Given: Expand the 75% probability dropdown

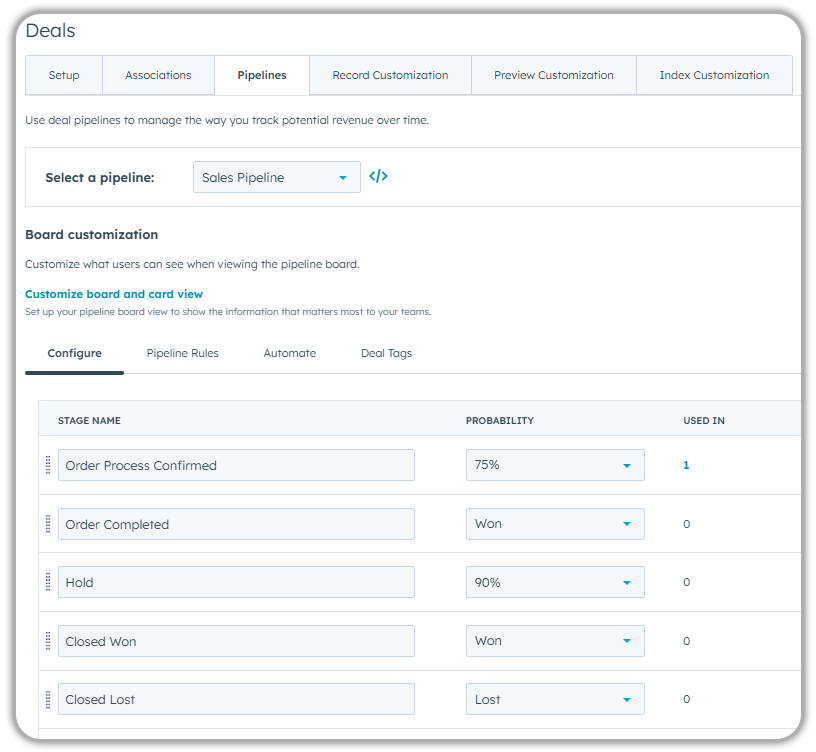Looking at the screenshot, I should pos(555,465).
